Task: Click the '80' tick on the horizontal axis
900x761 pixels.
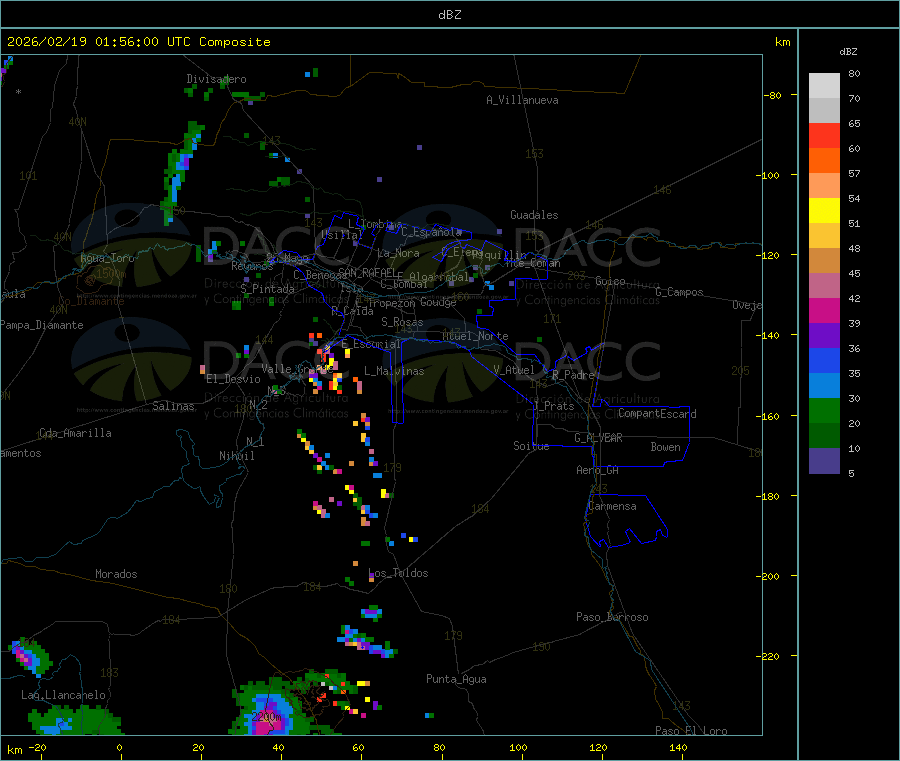Action: coord(439,747)
